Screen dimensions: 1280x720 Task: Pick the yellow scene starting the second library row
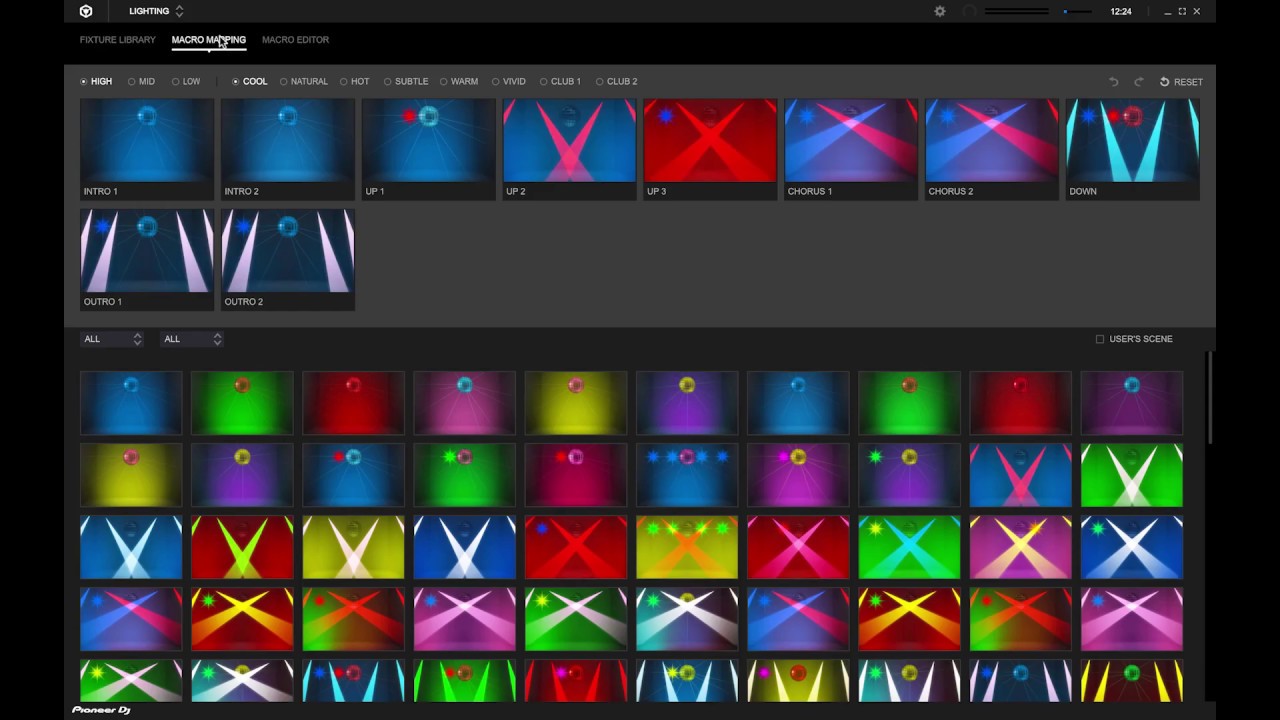[131, 475]
